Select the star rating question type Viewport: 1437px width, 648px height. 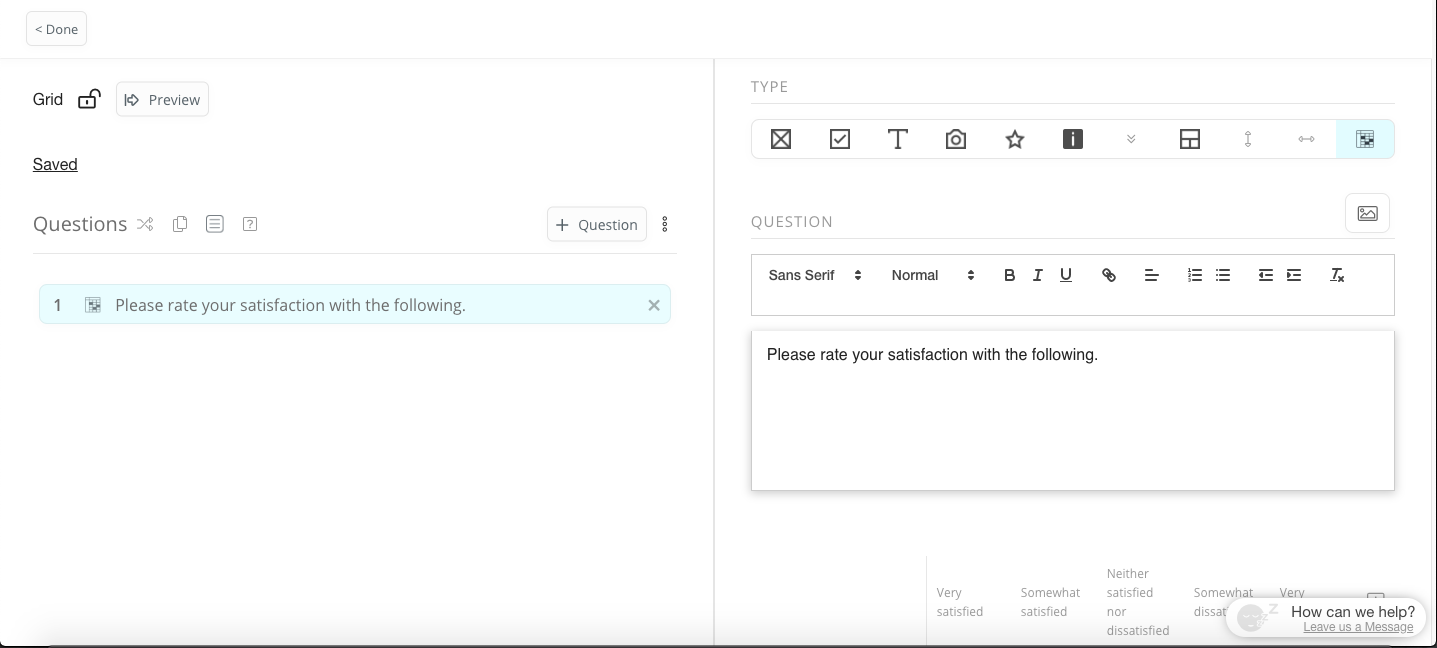(x=1015, y=139)
